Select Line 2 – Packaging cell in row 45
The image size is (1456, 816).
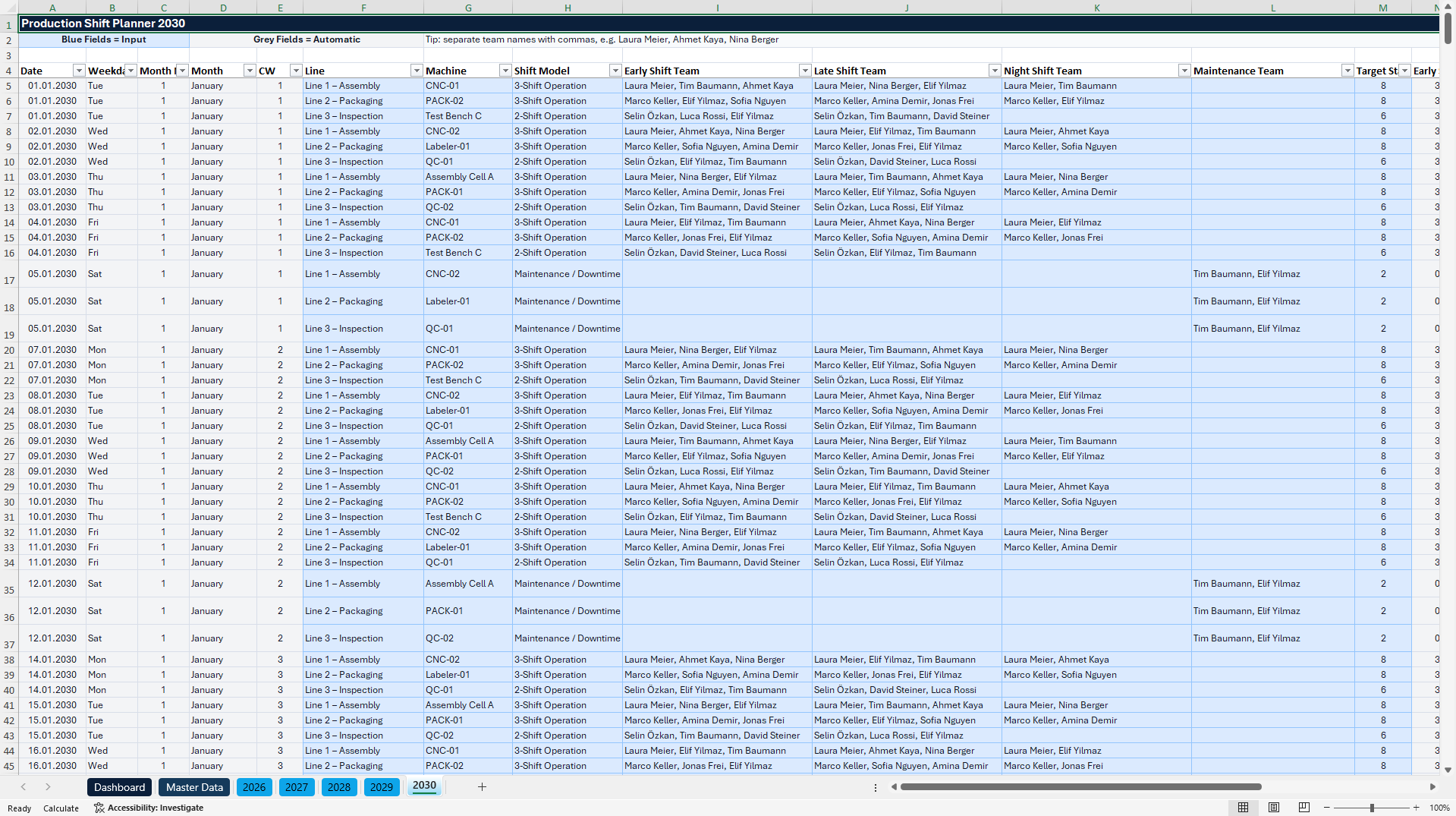[x=363, y=766]
